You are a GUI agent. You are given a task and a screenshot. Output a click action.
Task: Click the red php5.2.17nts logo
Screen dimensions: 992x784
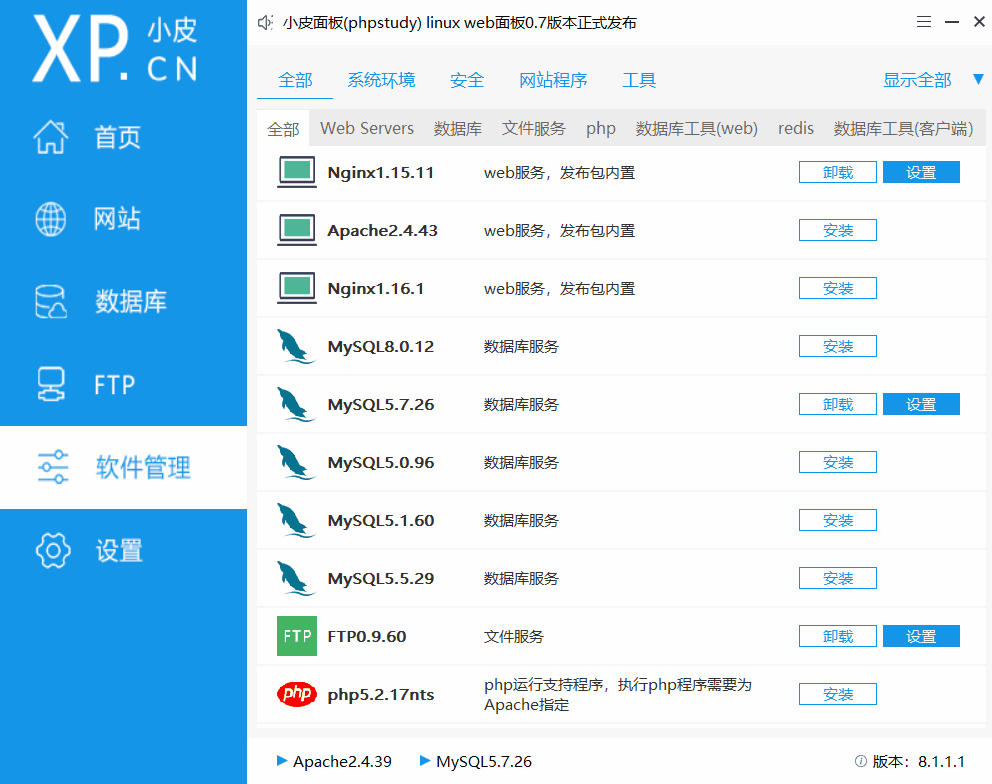tap(297, 694)
